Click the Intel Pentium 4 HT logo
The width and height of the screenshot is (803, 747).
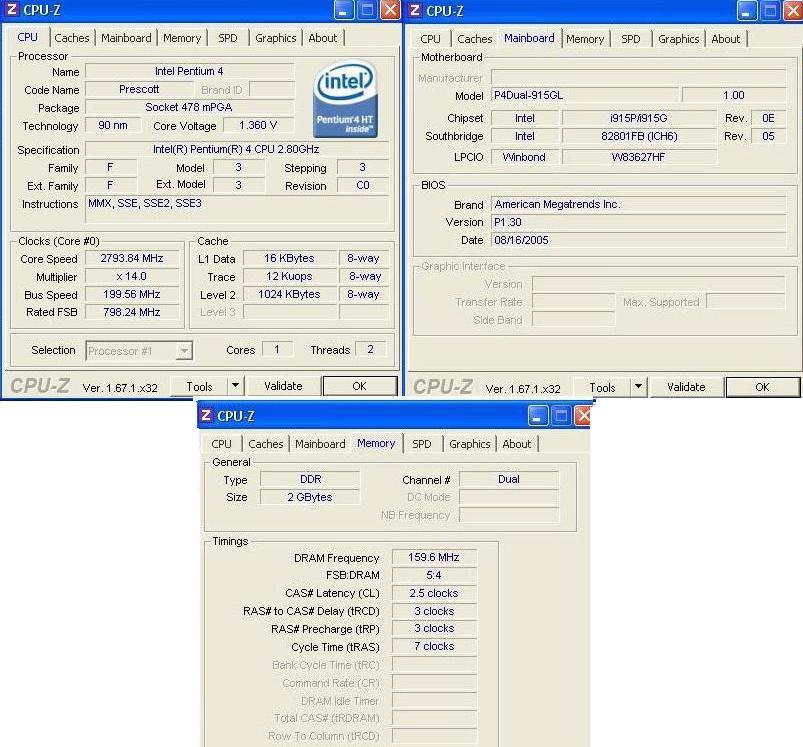345,100
